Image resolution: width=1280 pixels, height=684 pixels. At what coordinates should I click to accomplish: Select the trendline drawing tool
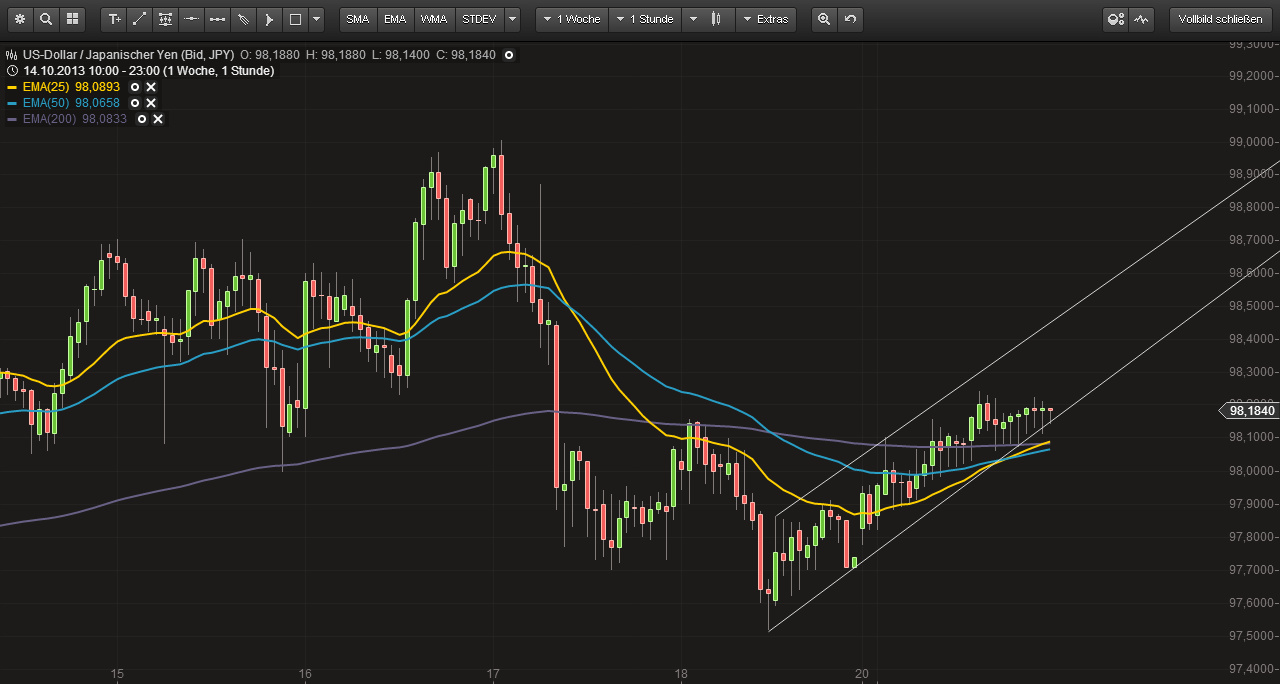coord(139,19)
